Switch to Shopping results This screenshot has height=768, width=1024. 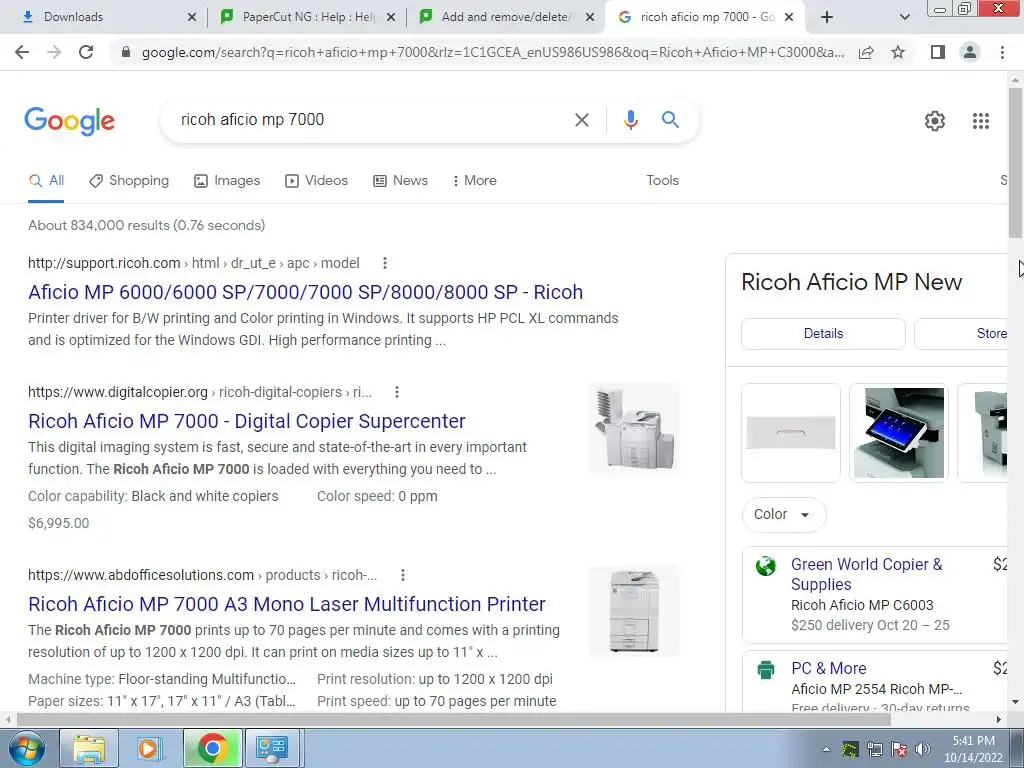pyautogui.click(x=129, y=181)
